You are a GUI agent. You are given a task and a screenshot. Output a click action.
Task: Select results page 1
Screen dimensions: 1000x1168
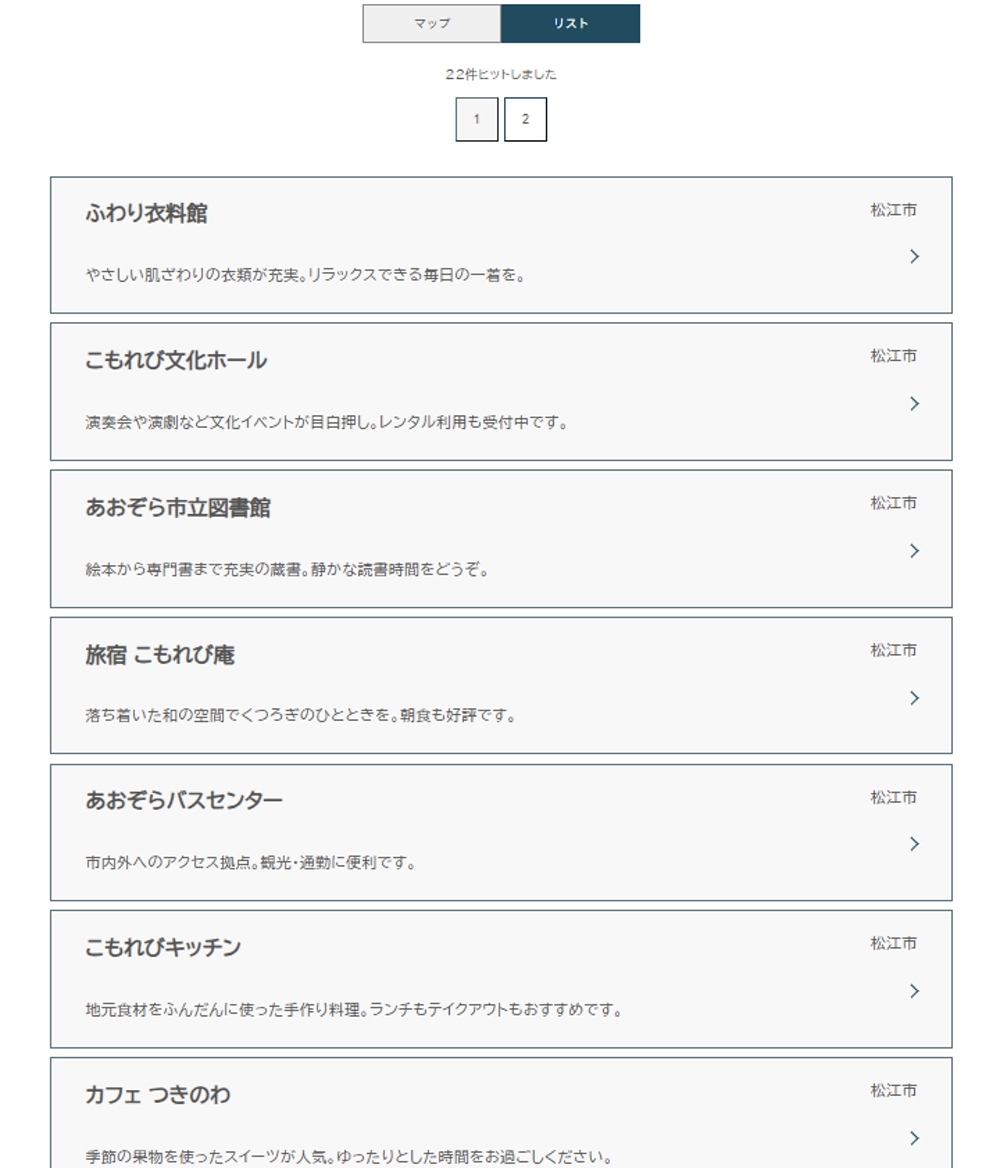[477, 119]
